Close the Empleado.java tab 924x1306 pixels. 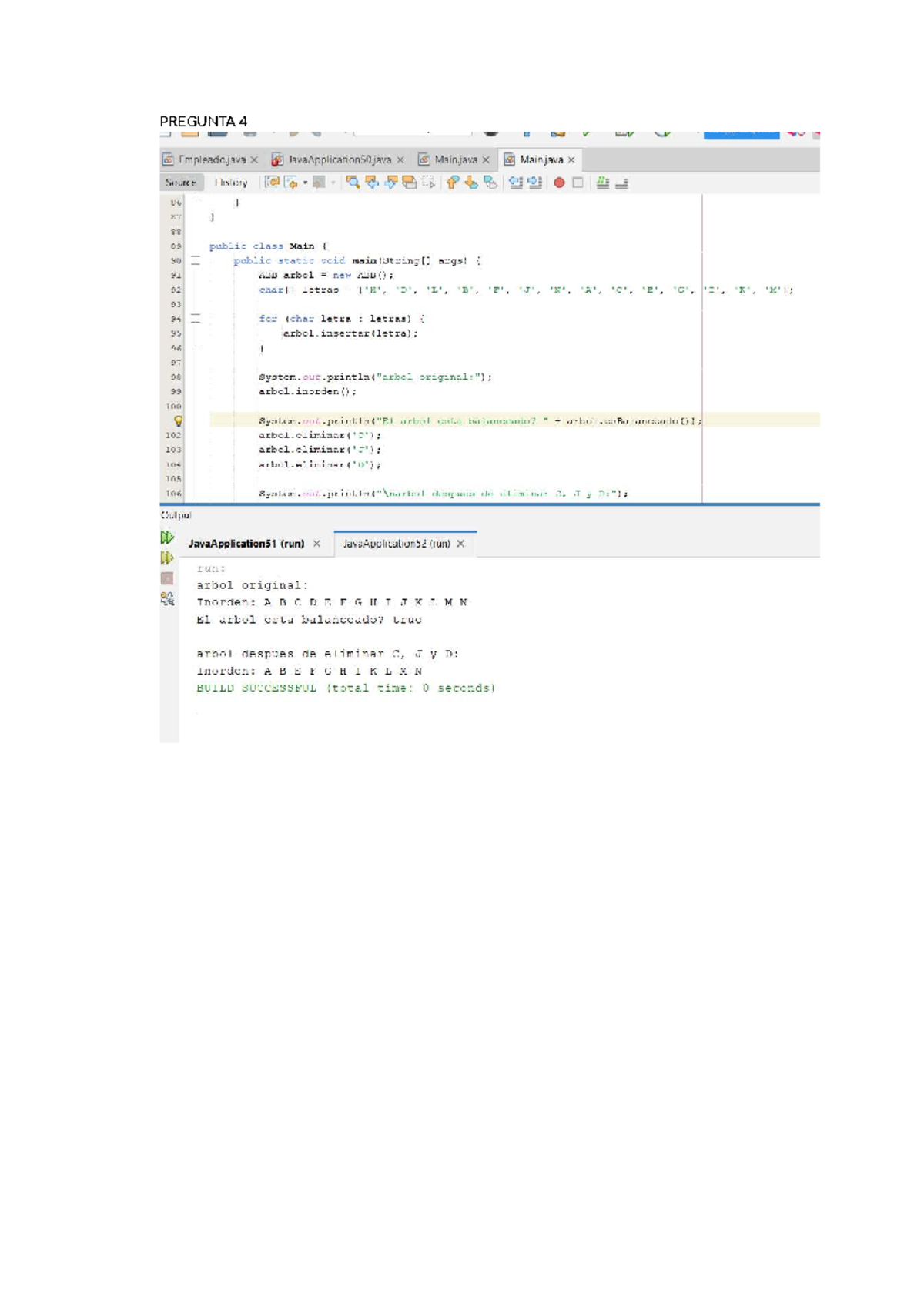pyautogui.click(x=254, y=160)
